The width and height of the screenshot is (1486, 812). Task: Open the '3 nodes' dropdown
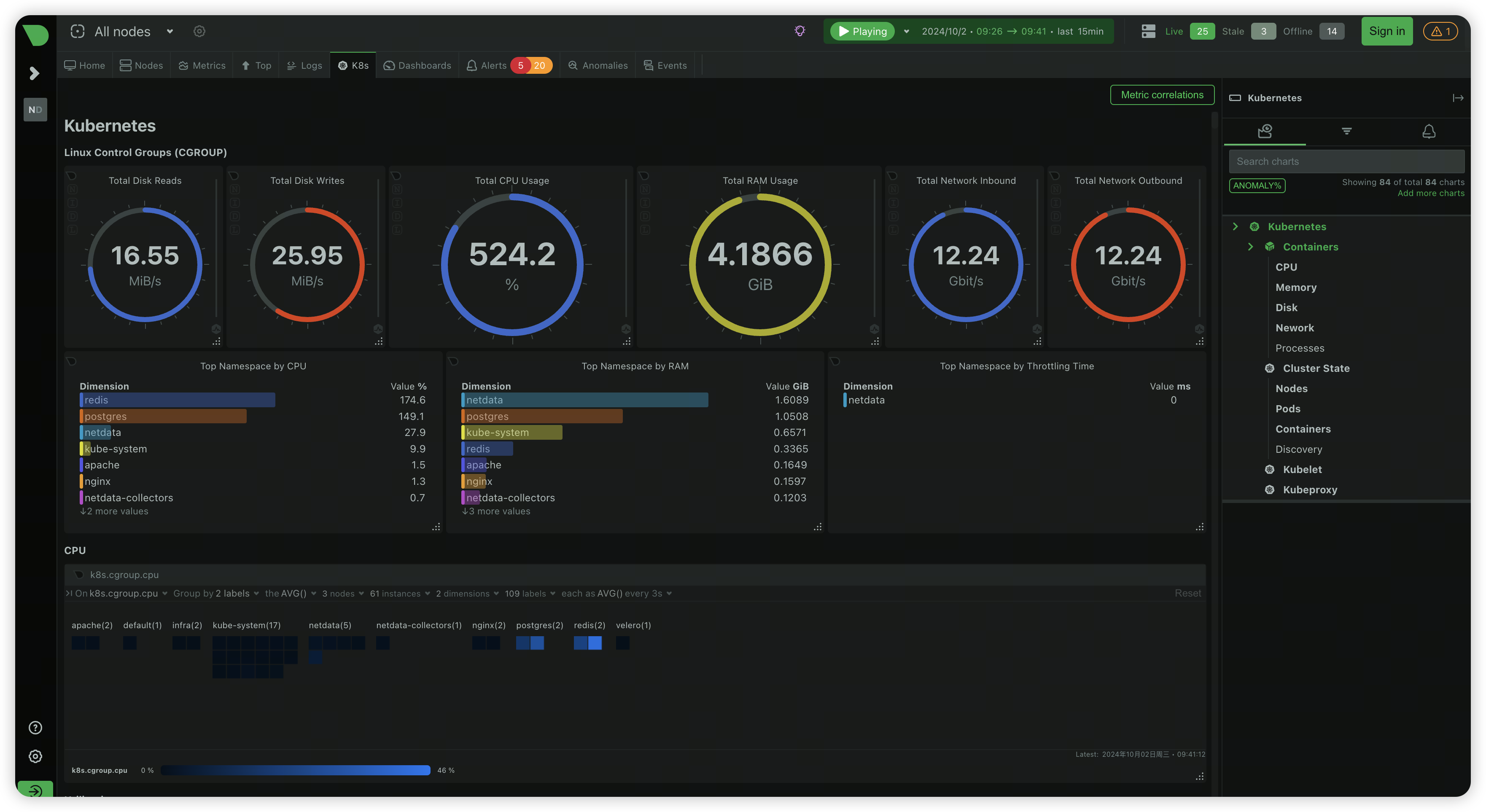click(343, 594)
